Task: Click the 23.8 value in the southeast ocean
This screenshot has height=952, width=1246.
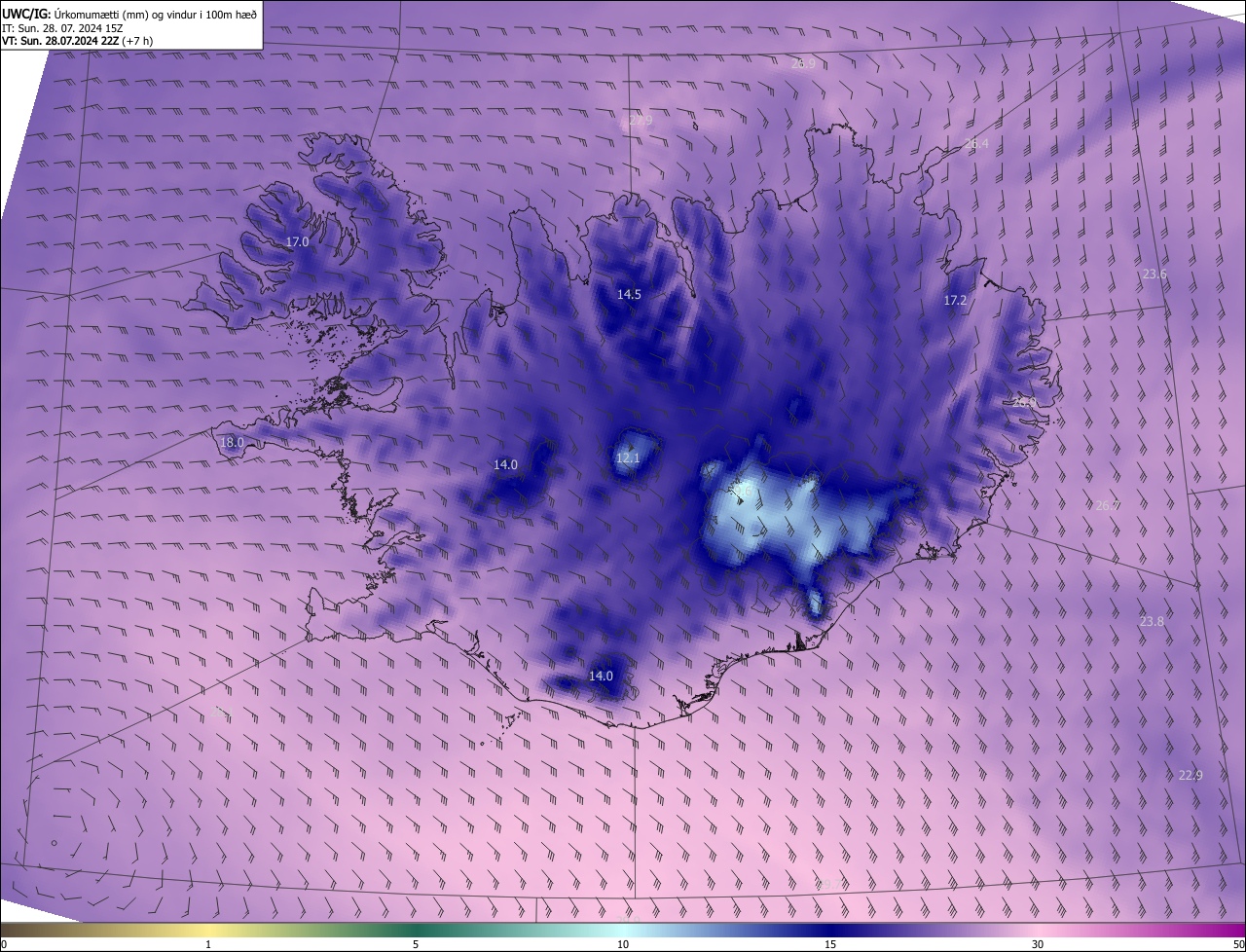Action: click(x=1152, y=621)
